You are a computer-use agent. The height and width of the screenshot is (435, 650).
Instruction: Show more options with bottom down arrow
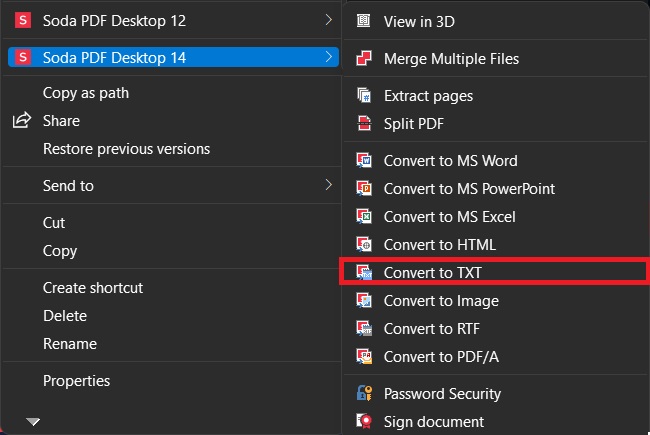[x=33, y=422]
